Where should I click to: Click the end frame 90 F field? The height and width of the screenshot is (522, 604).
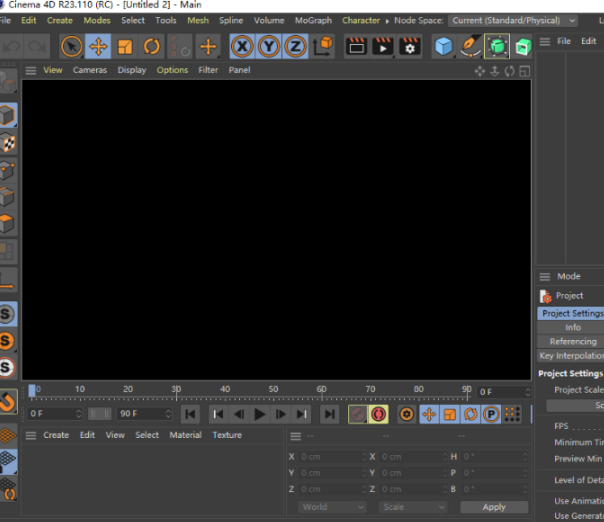144,414
